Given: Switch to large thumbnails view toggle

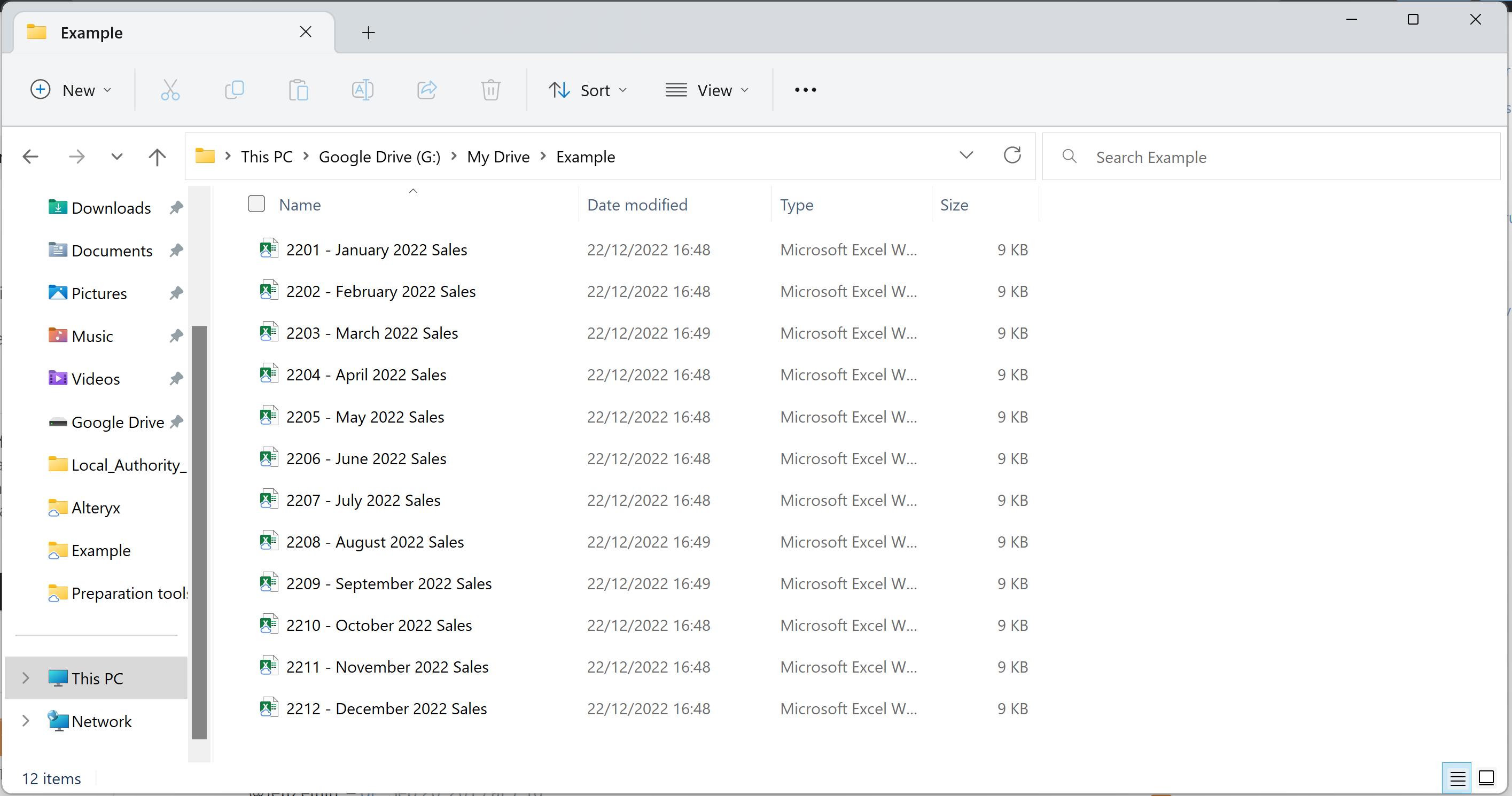Looking at the screenshot, I should 1486,778.
